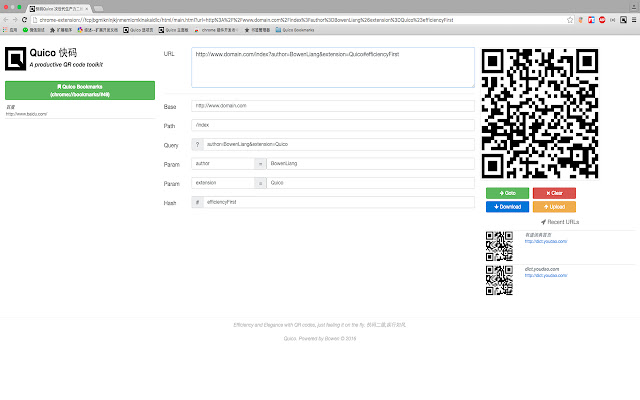
Task: Click the equals sign after author param
Action: [260, 164]
